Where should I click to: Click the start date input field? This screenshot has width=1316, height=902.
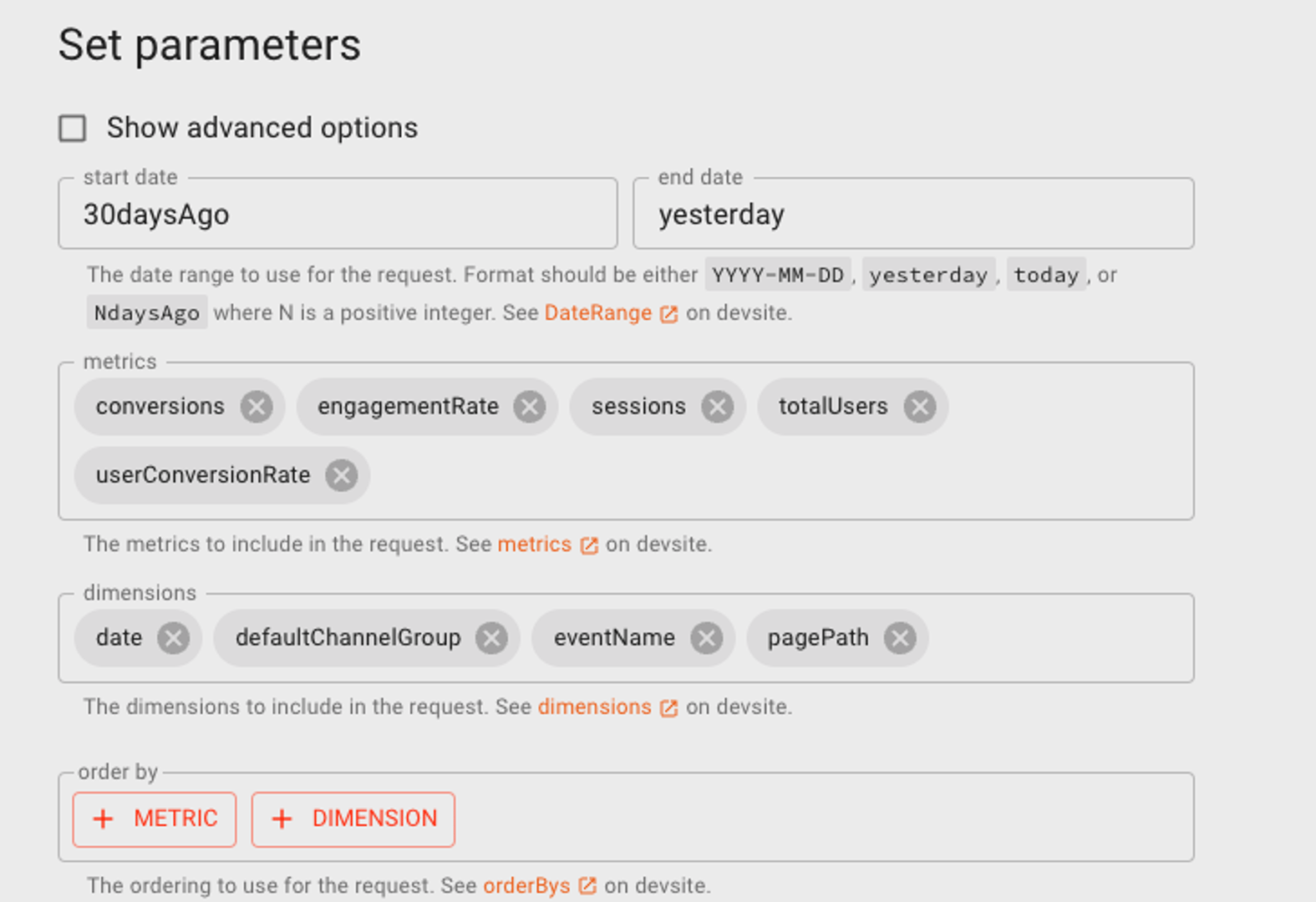tap(338, 215)
